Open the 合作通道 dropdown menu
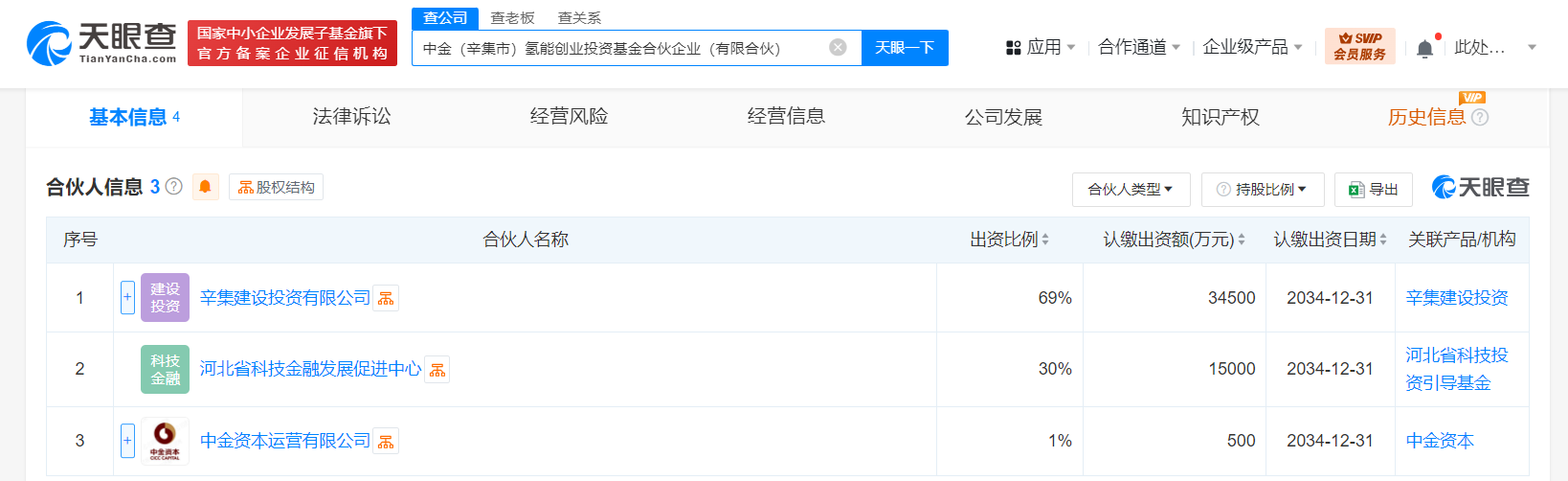The height and width of the screenshot is (481, 1568). tap(1139, 47)
